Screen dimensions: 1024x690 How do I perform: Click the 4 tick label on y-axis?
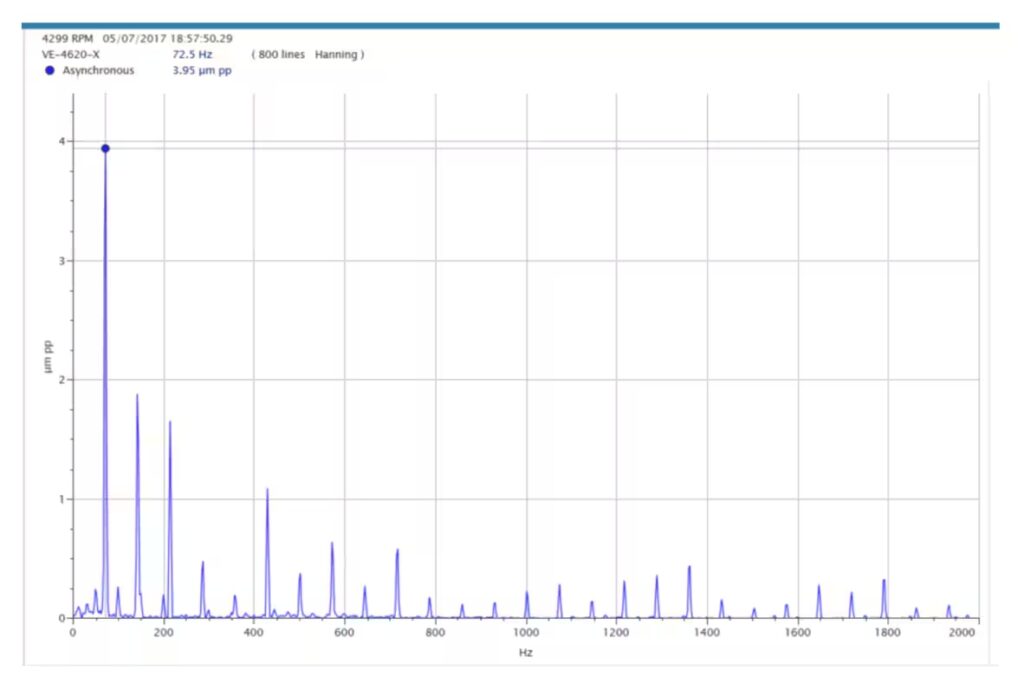62,142
